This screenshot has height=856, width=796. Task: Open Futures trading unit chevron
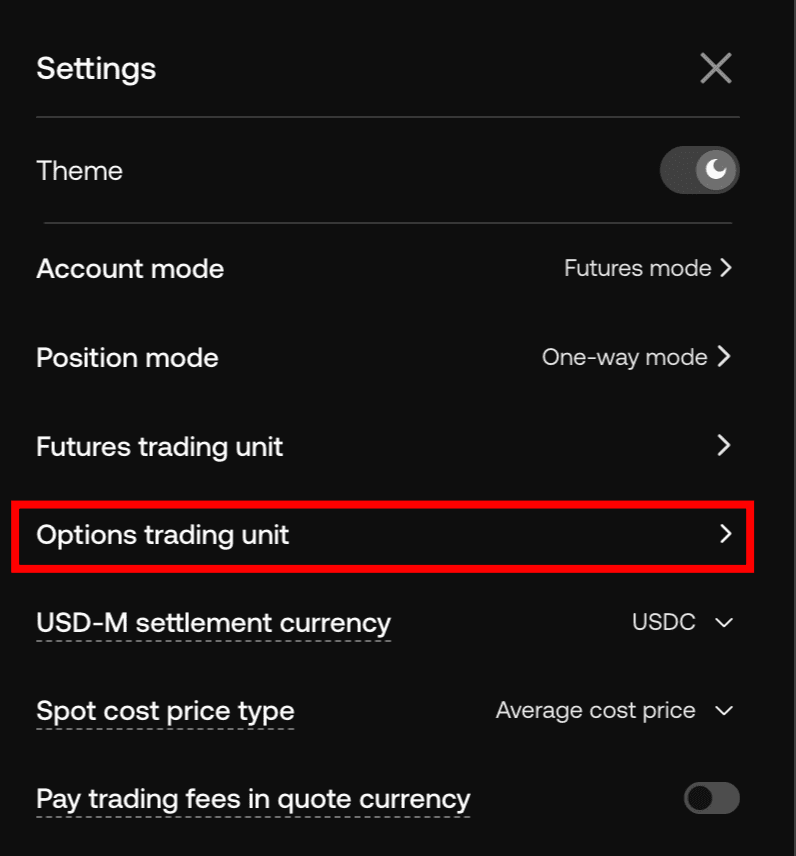(x=725, y=445)
